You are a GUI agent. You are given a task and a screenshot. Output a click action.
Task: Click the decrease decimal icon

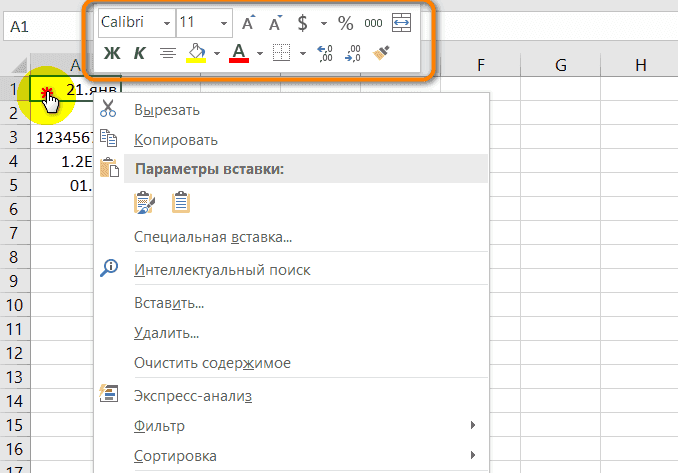coord(352,54)
